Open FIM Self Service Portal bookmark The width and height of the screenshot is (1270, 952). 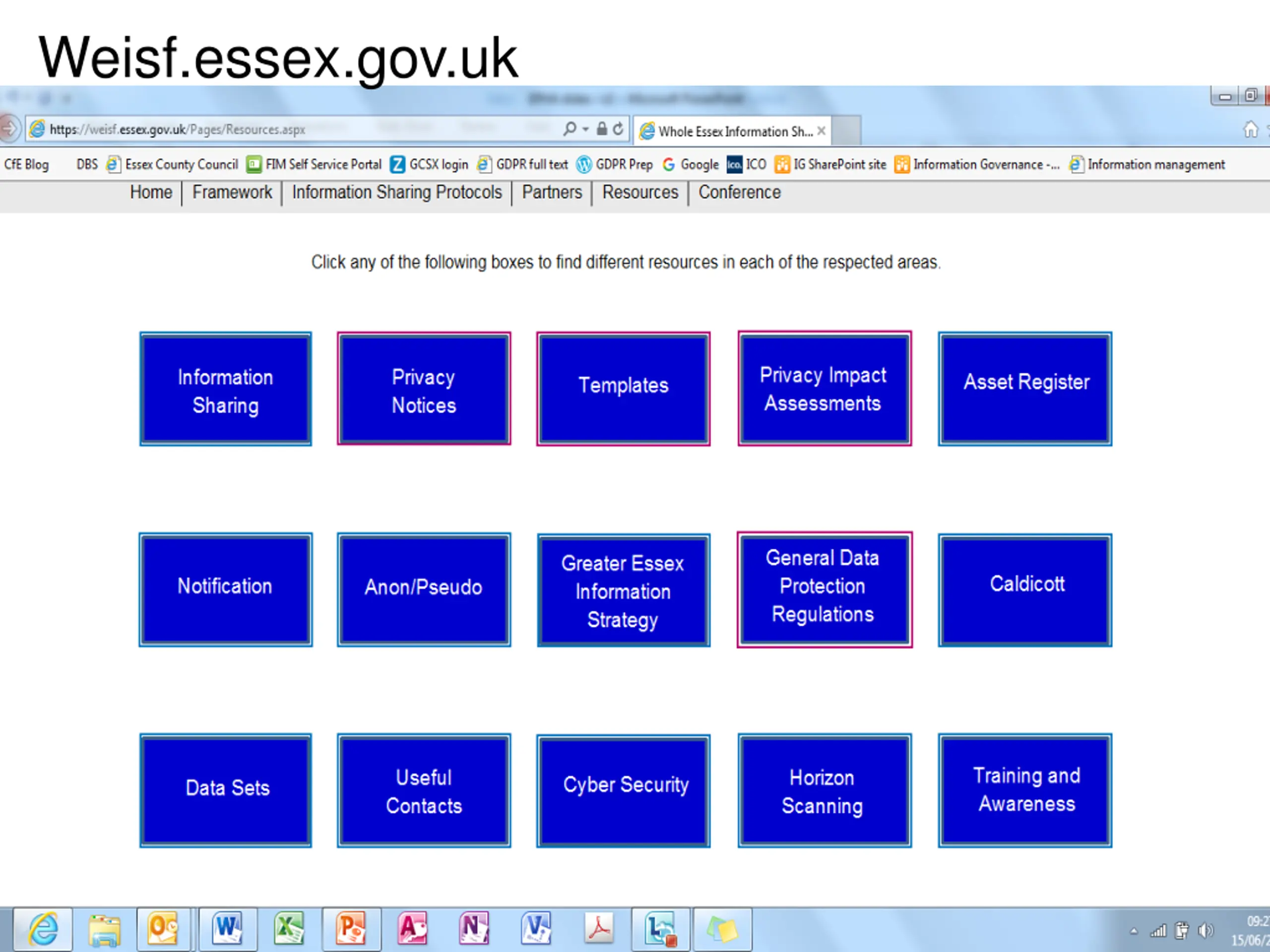pyautogui.click(x=314, y=165)
